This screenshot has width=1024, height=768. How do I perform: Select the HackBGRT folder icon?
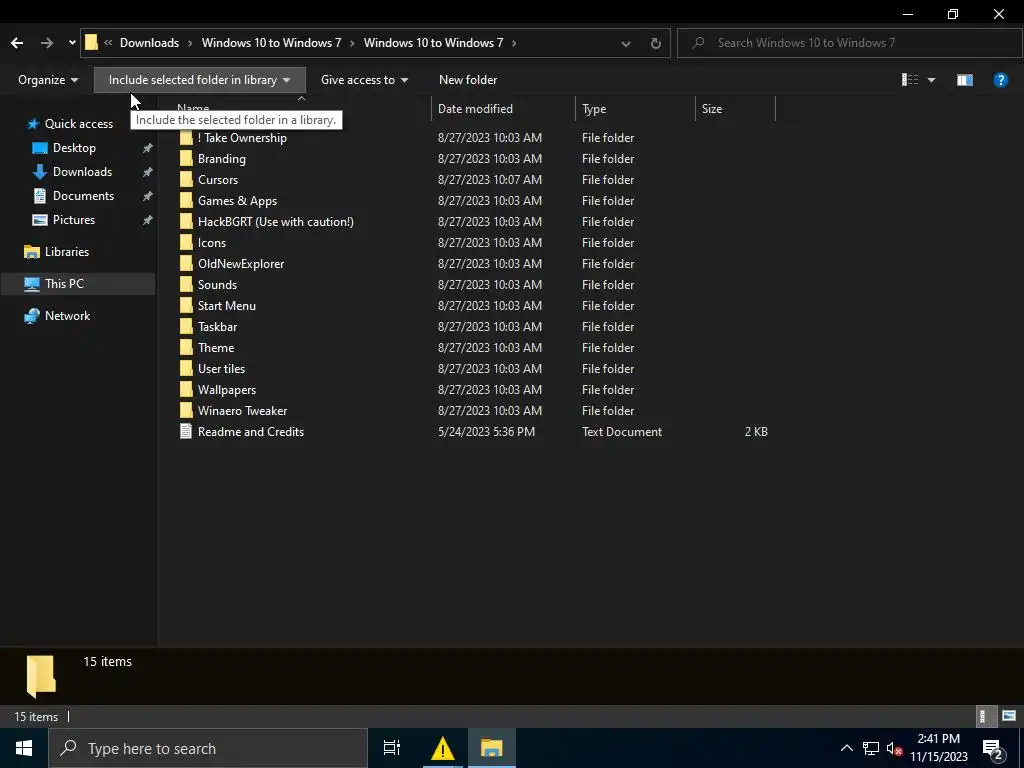[187, 221]
